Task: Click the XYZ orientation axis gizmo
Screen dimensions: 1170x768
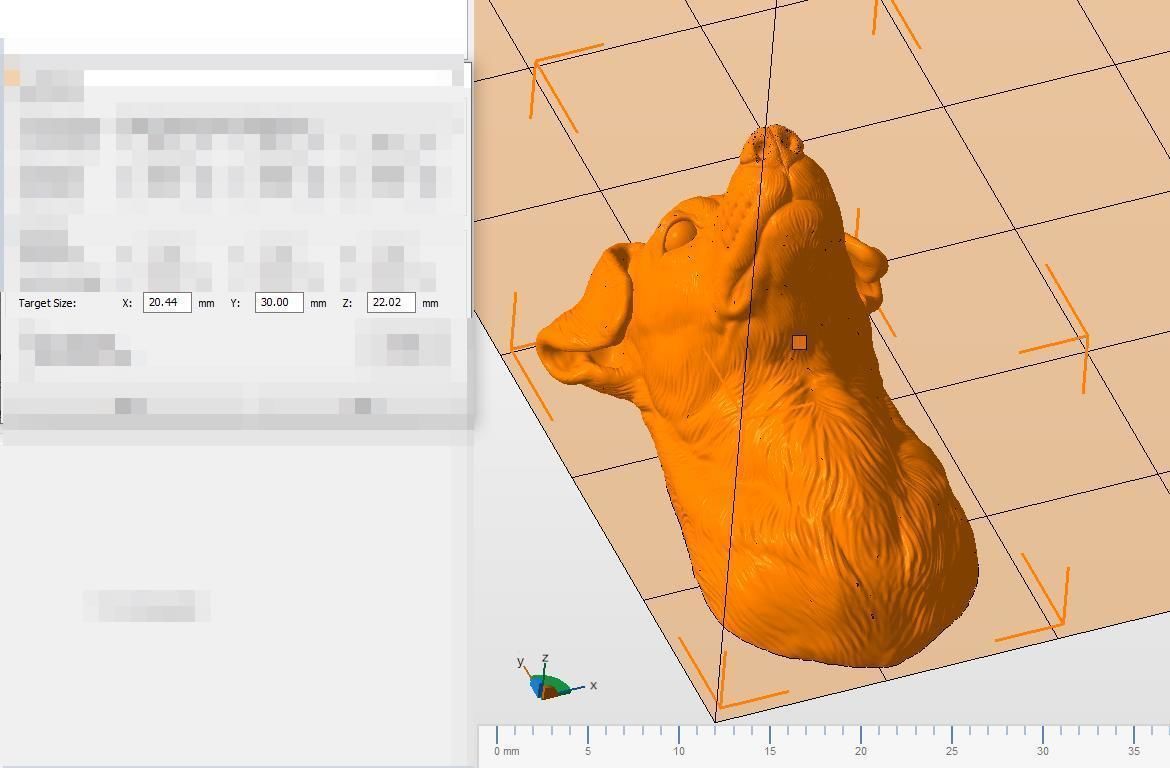Action: (x=556, y=678)
